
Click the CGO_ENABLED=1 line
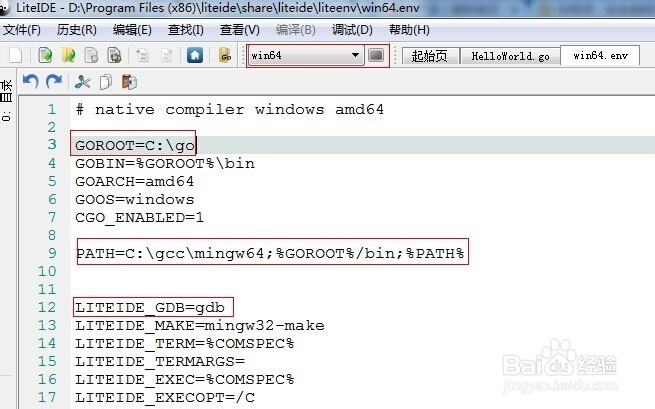(x=140, y=217)
